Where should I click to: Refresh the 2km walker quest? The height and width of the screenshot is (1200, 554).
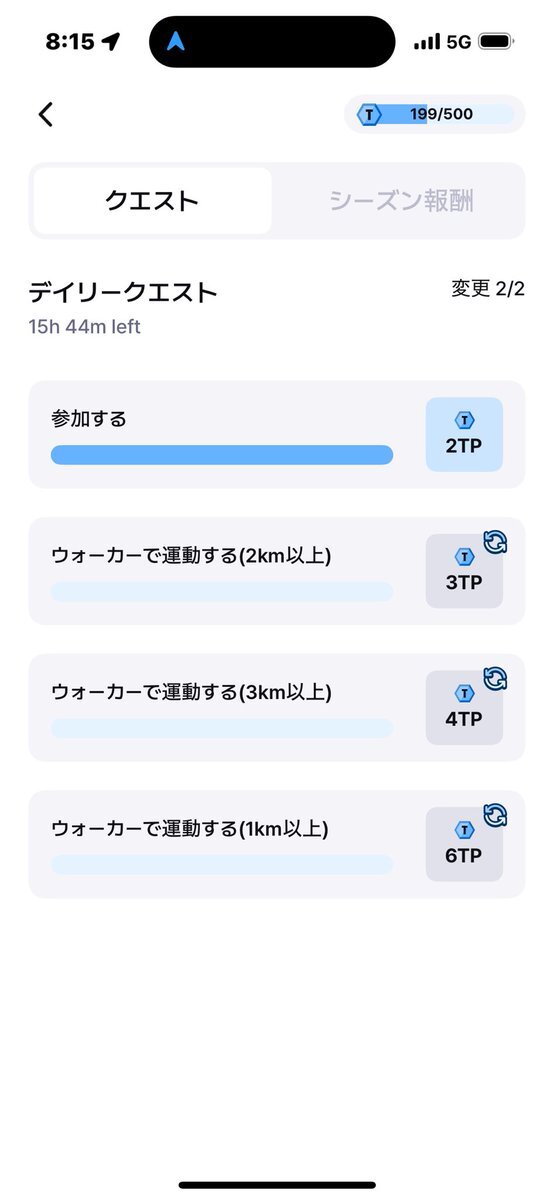[495, 542]
